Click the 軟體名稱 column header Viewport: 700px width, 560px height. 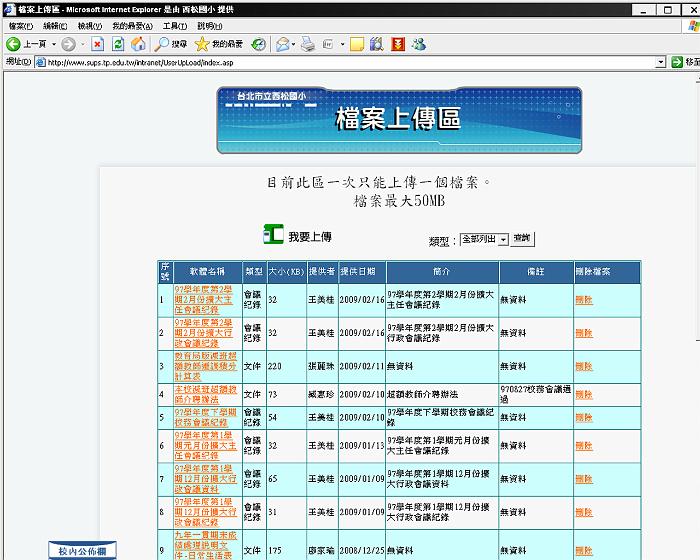pos(207,271)
